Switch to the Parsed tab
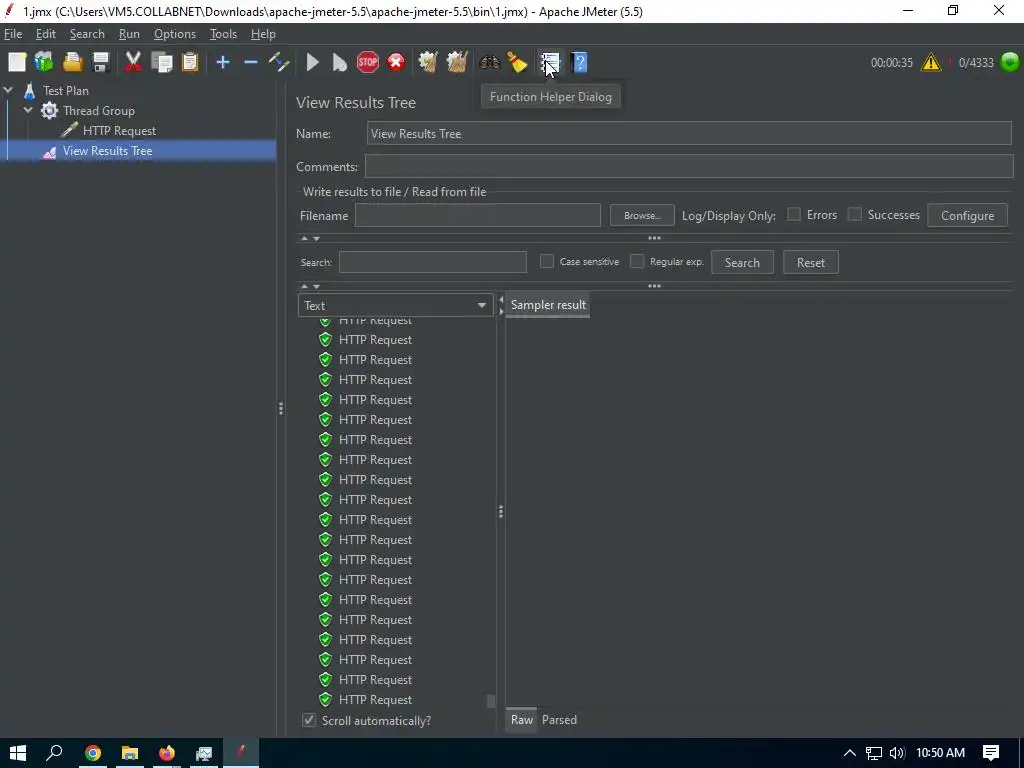This screenshot has height=768, width=1024. point(559,720)
